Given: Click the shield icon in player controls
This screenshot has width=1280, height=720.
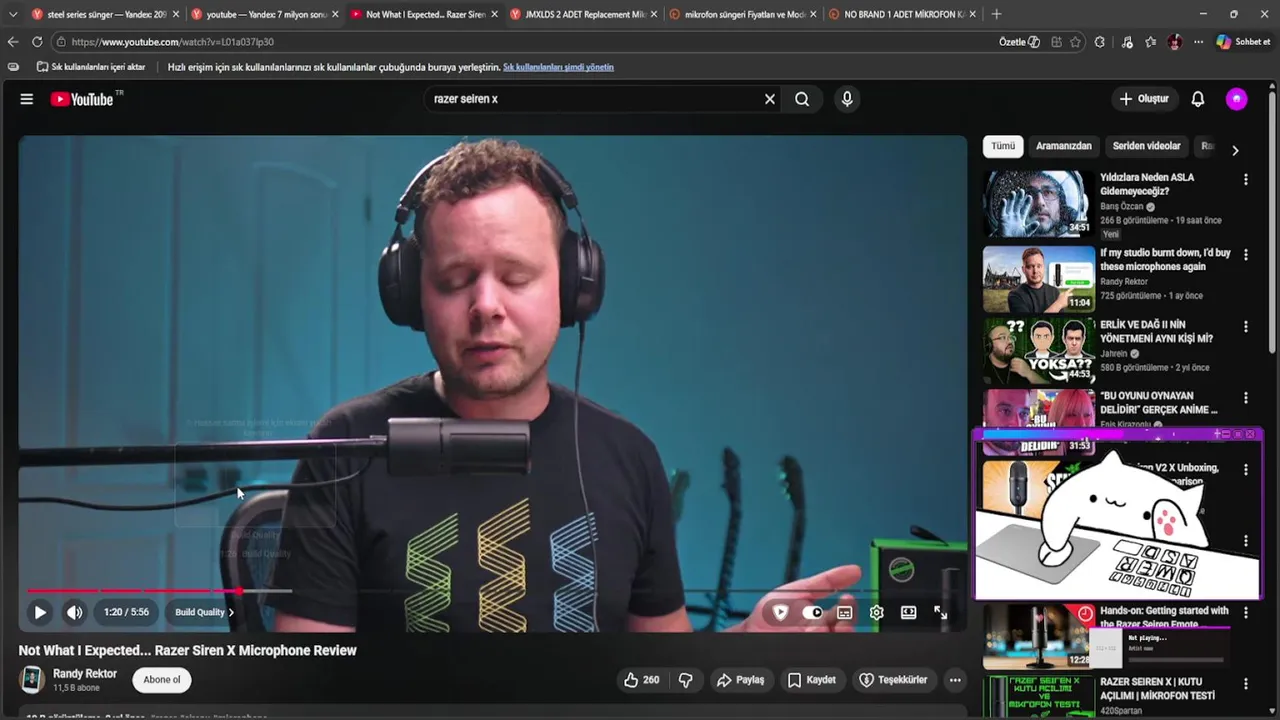Looking at the screenshot, I should 781,612.
